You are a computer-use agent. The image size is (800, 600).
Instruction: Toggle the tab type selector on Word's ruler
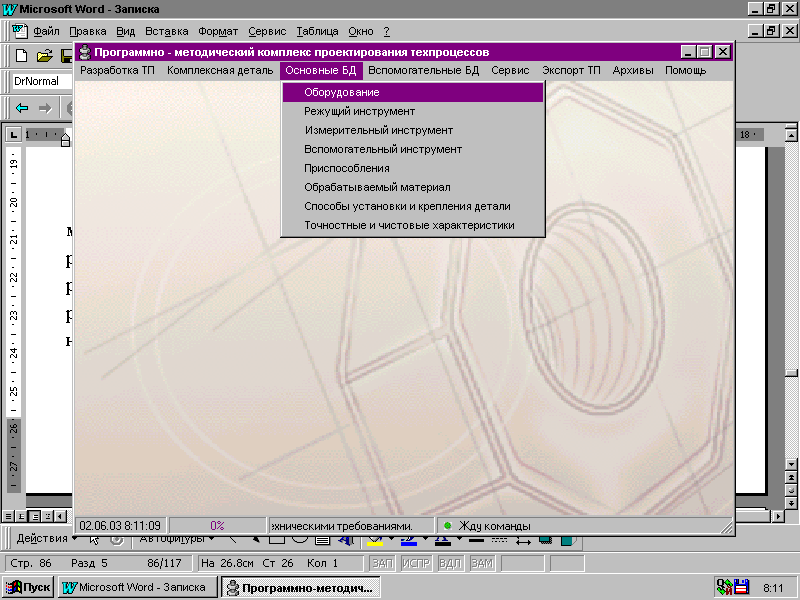(13, 135)
